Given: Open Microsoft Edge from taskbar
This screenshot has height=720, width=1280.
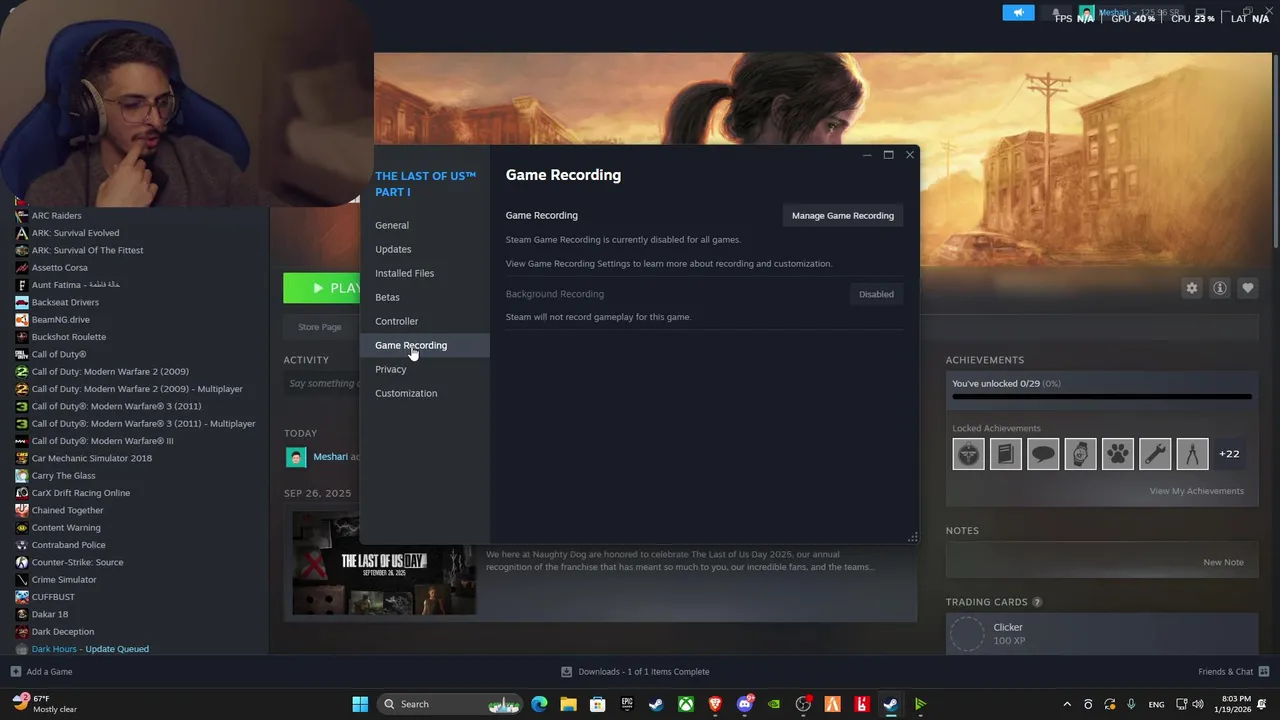Looking at the screenshot, I should coord(539,704).
